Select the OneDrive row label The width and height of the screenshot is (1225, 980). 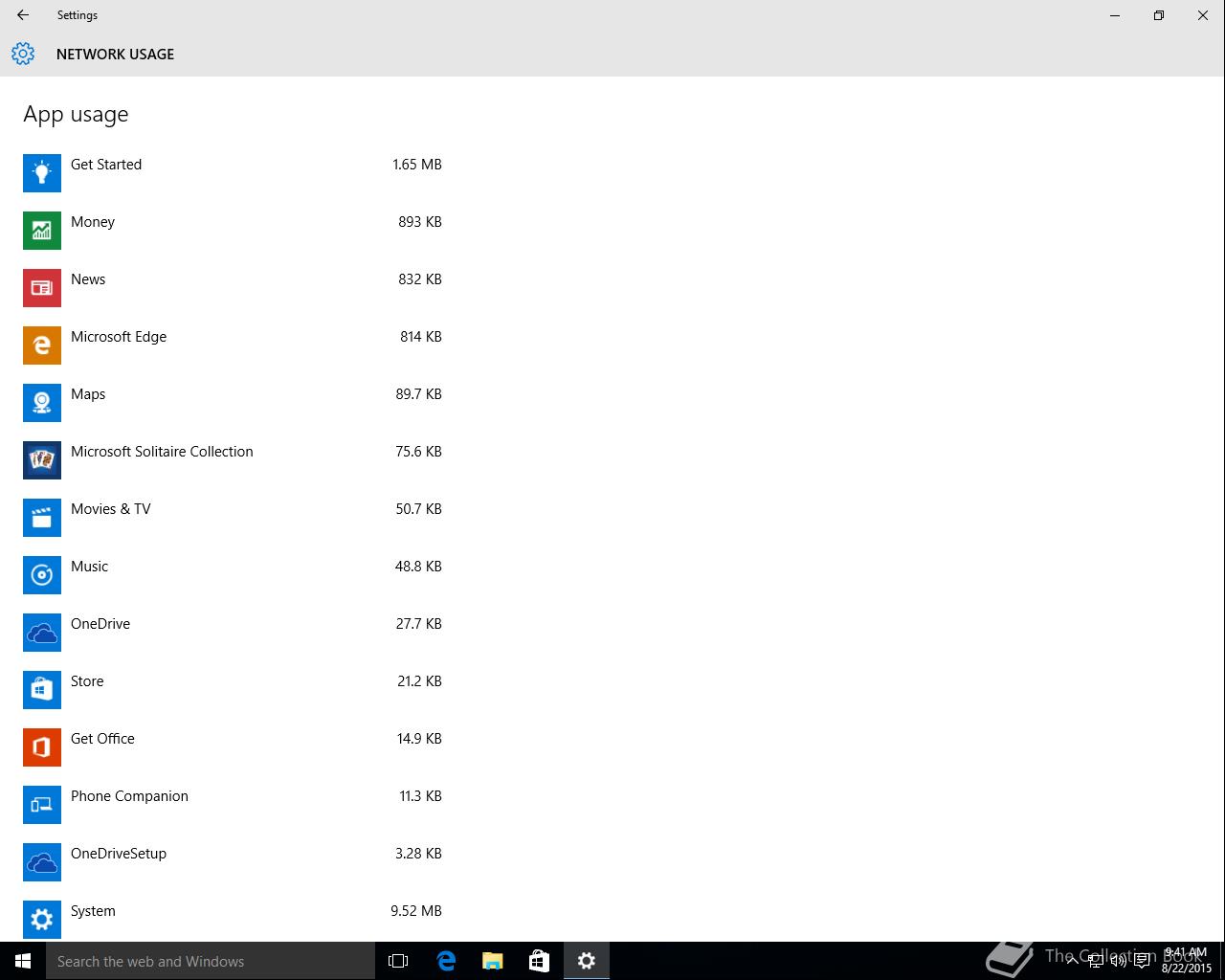pyautogui.click(x=100, y=624)
